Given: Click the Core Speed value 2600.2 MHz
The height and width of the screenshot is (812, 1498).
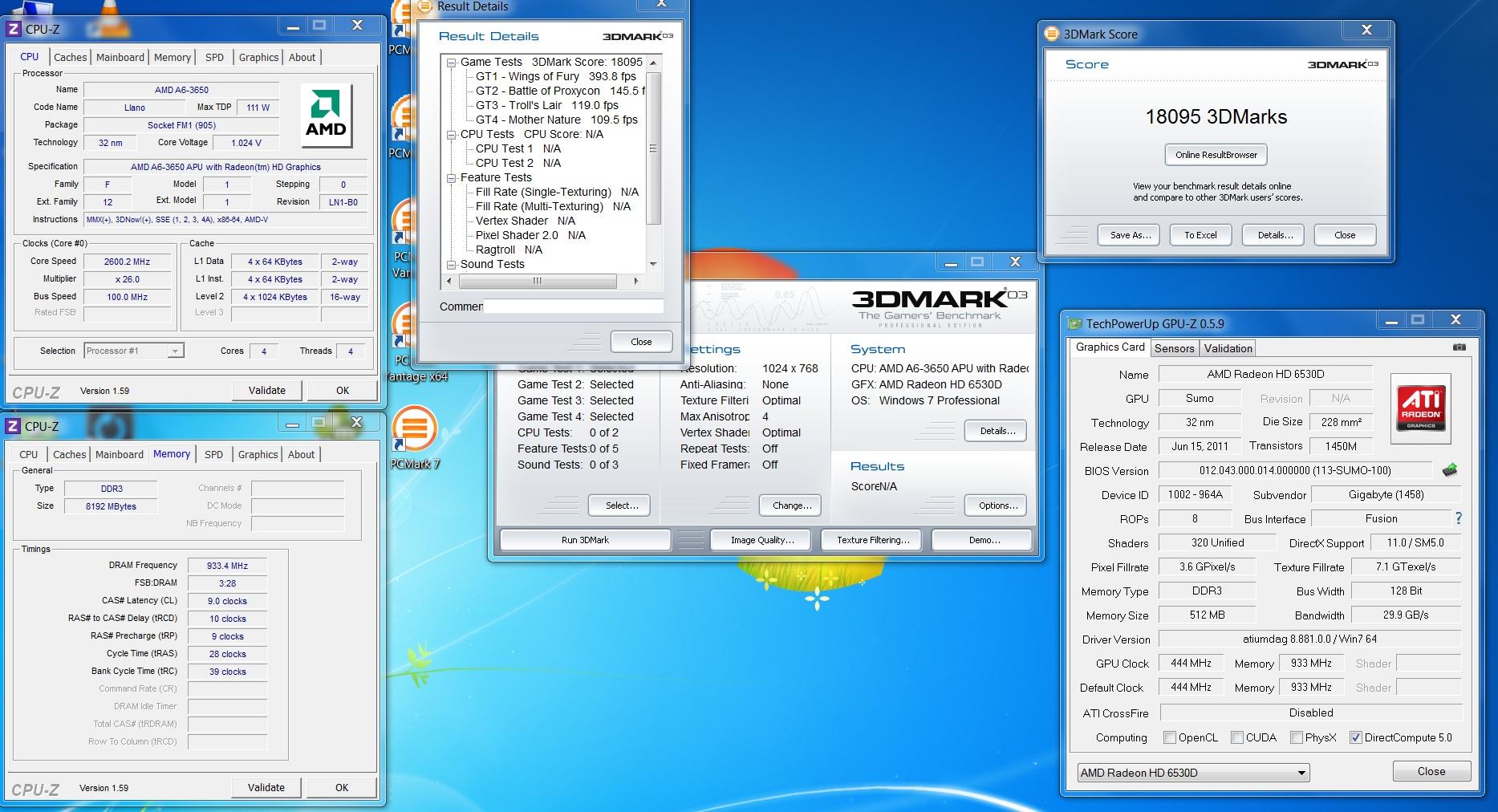Looking at the screenshot, I should (x=127, y=262).
